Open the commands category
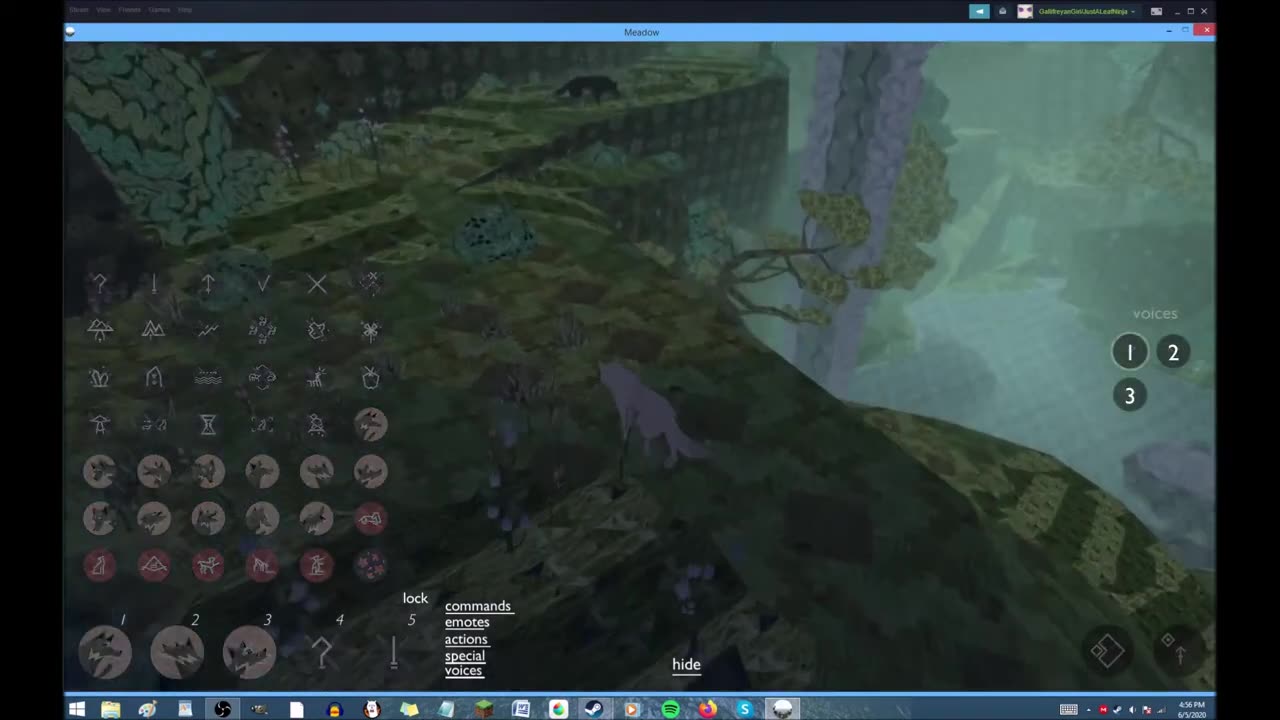Image resolution: width=1280 pixels, height=720 pixels. (x=478, y=606)
